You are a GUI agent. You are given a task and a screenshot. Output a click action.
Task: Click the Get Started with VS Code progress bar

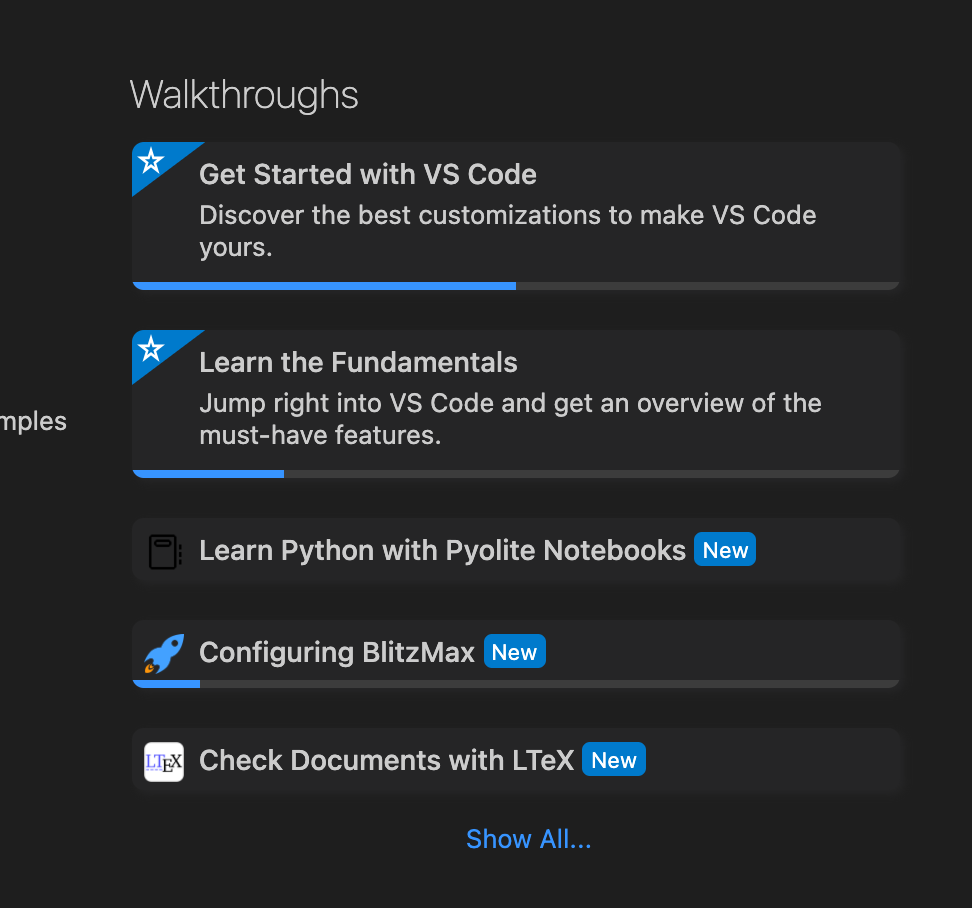point(516,286)
